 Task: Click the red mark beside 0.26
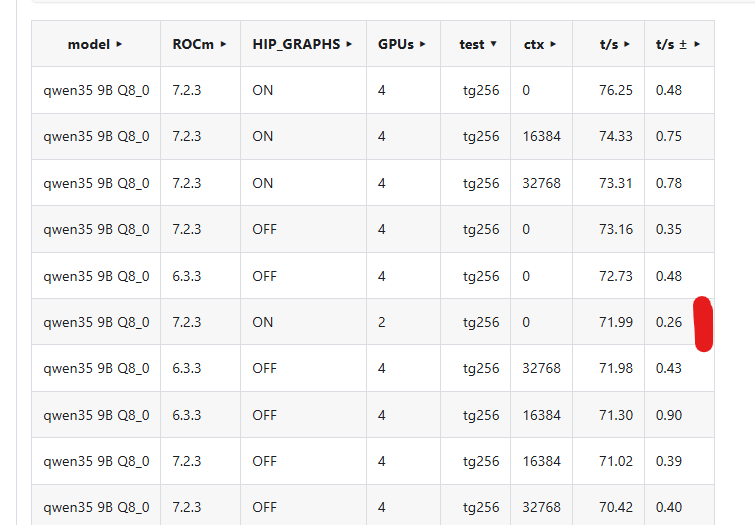(703, 324)
